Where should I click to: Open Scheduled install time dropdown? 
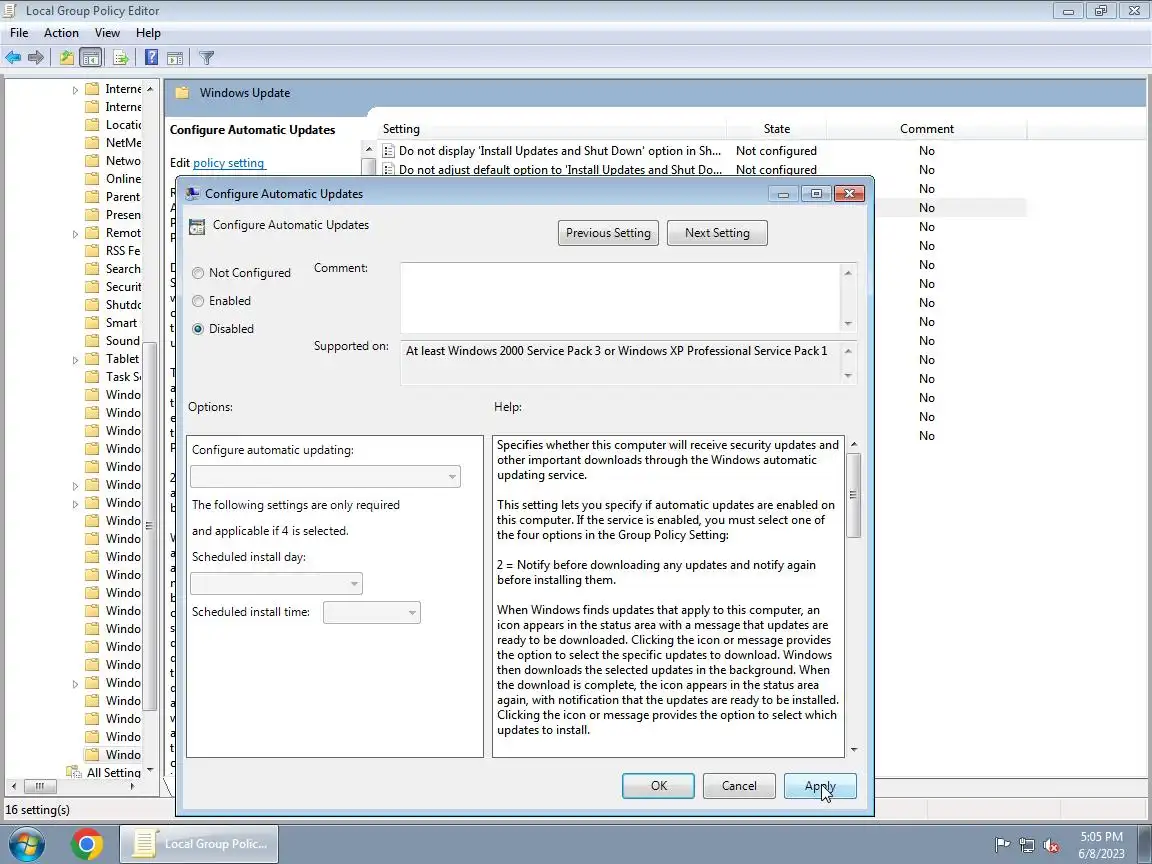point(372,613)
